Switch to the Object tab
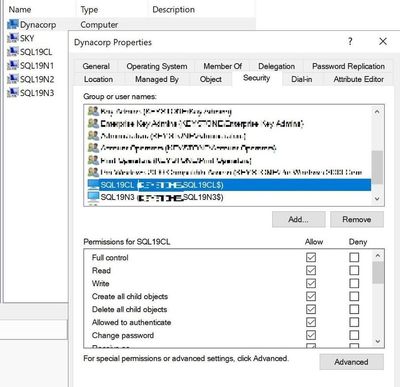The width and height of the screenshot is (400, 387). pos(211,79)
